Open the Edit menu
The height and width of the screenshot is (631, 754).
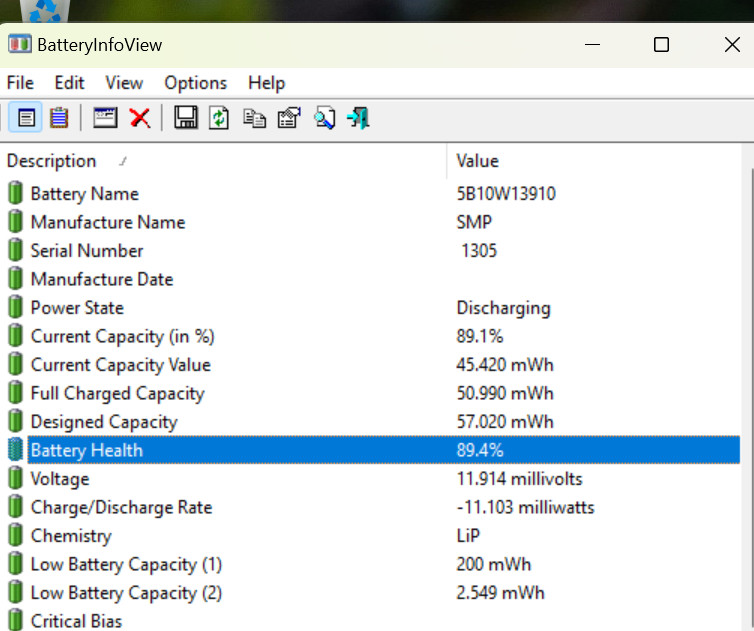tap(70, 83)
